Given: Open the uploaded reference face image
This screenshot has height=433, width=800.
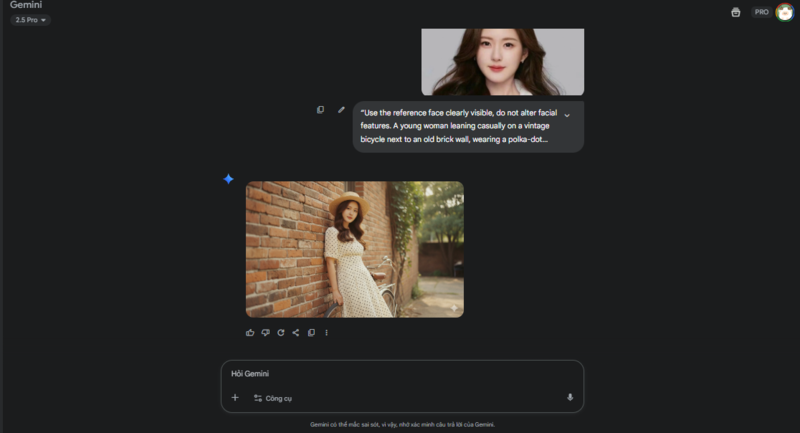Looking at the screenshot, I should click(x=502, y=62).
